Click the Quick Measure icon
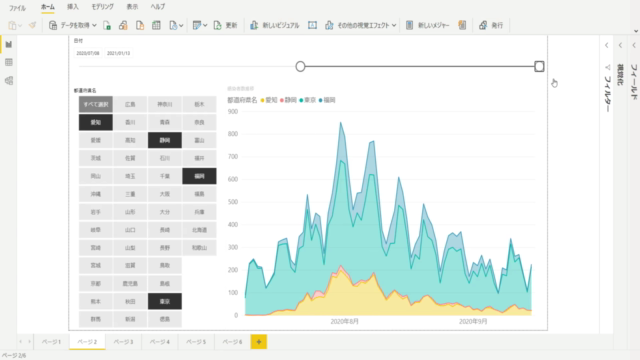 tap(462, 25)
